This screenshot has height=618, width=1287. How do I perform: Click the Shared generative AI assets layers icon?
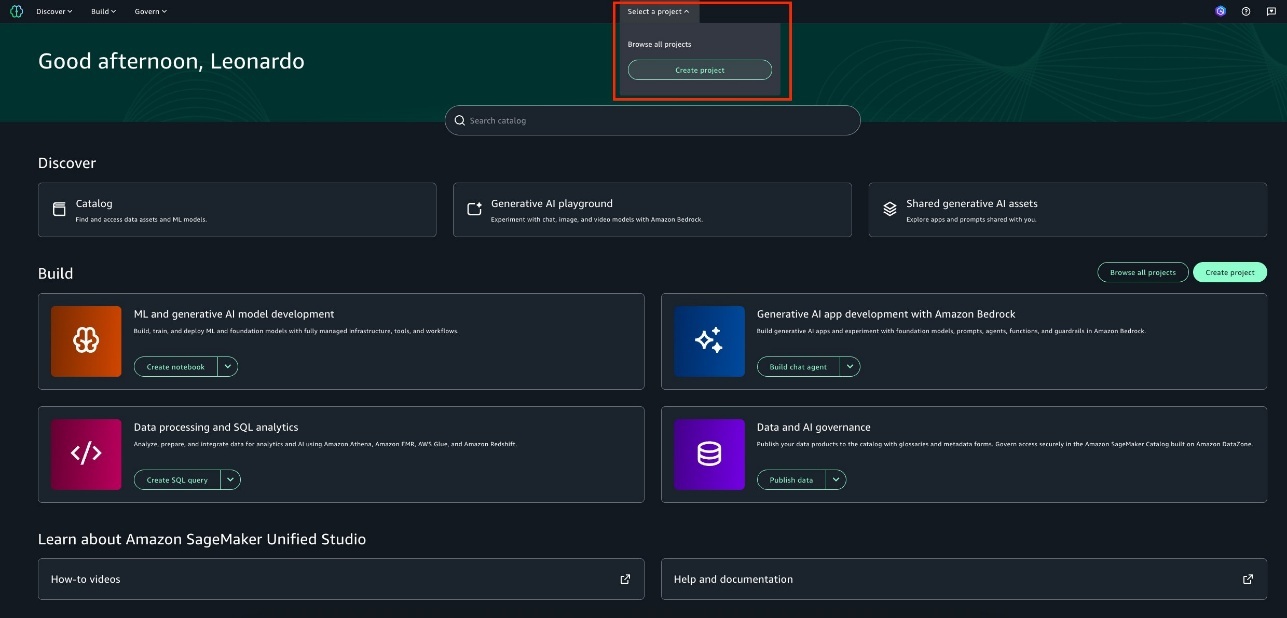tap(890, 209)
